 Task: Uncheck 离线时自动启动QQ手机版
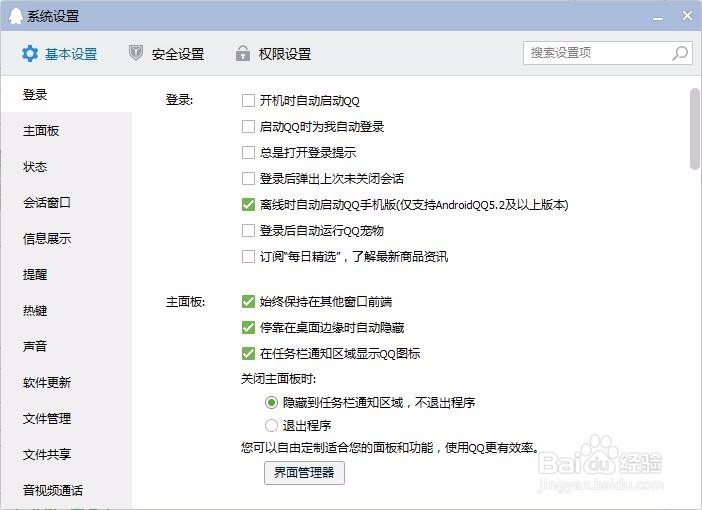click(248, 204)
